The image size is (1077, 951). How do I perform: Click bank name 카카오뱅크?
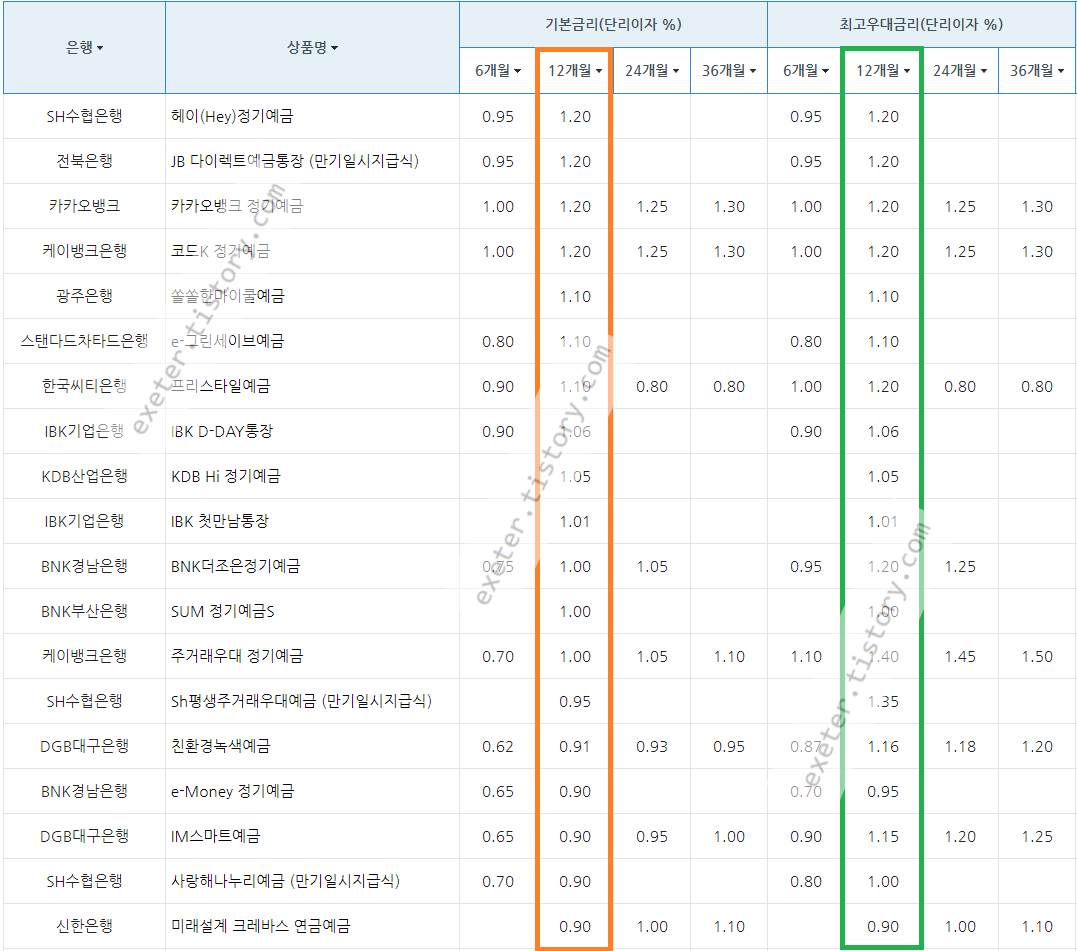click(x=84, y=206)
